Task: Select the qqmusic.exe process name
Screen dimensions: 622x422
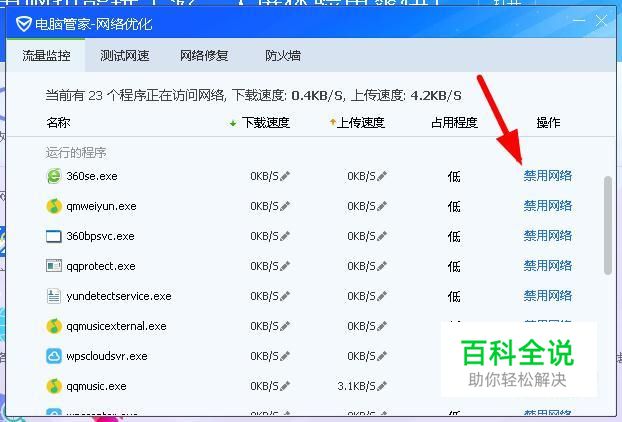Action: tap(96, 386)
